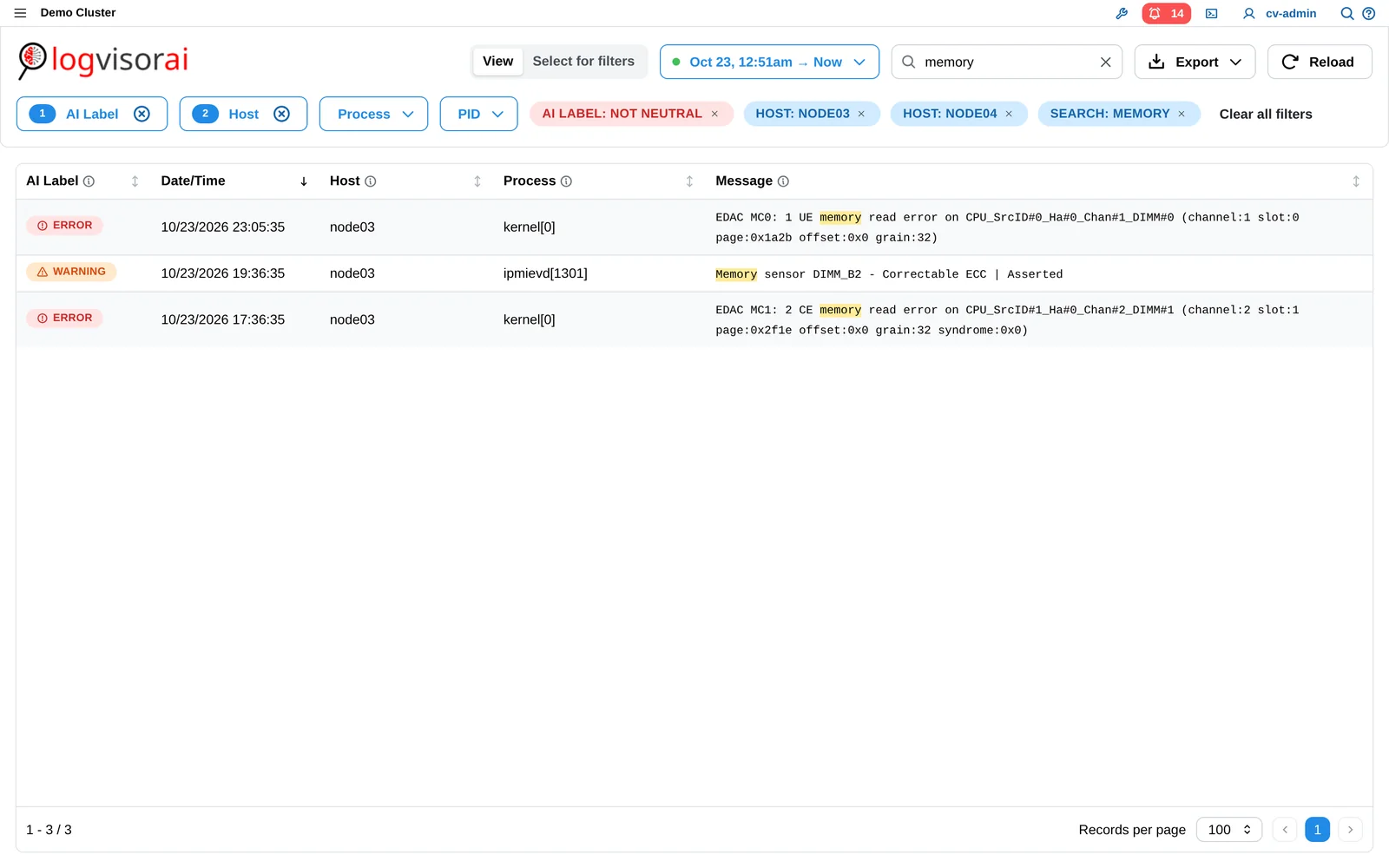Switch to Select for filters mode
Screen dimensions: 1389x868
pos(583,62)
